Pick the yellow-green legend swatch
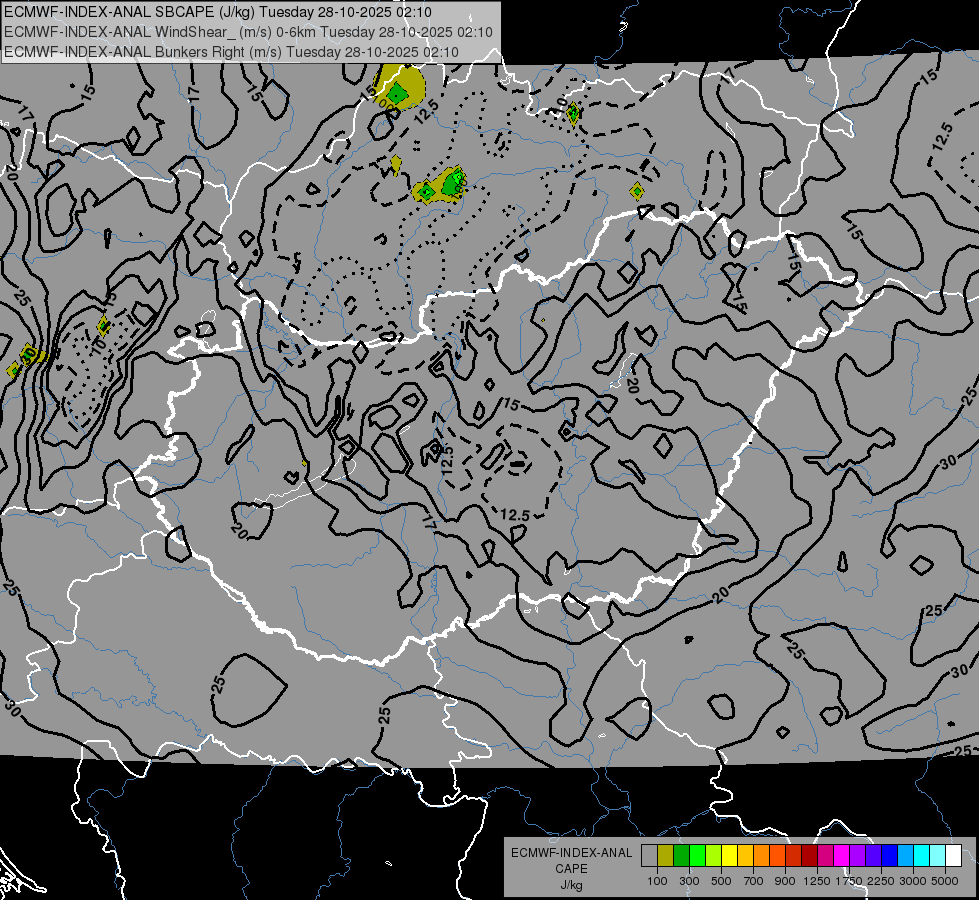The width and height of the screenshot is (979, 900). click(714, 856)
